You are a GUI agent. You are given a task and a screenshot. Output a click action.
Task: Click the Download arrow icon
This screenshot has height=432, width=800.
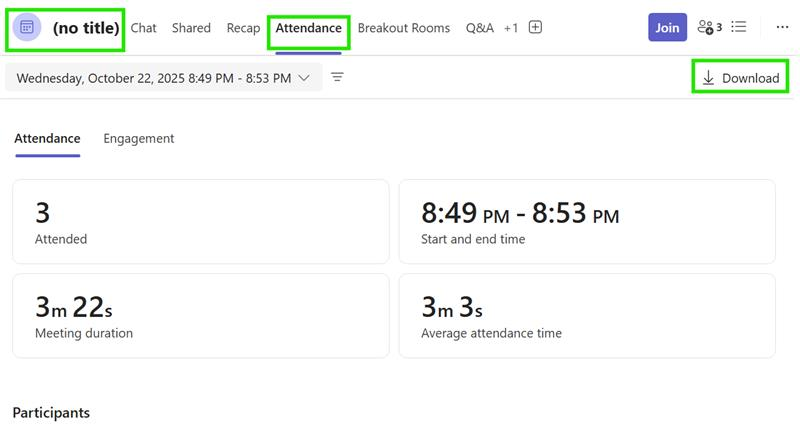click(708, 78)
